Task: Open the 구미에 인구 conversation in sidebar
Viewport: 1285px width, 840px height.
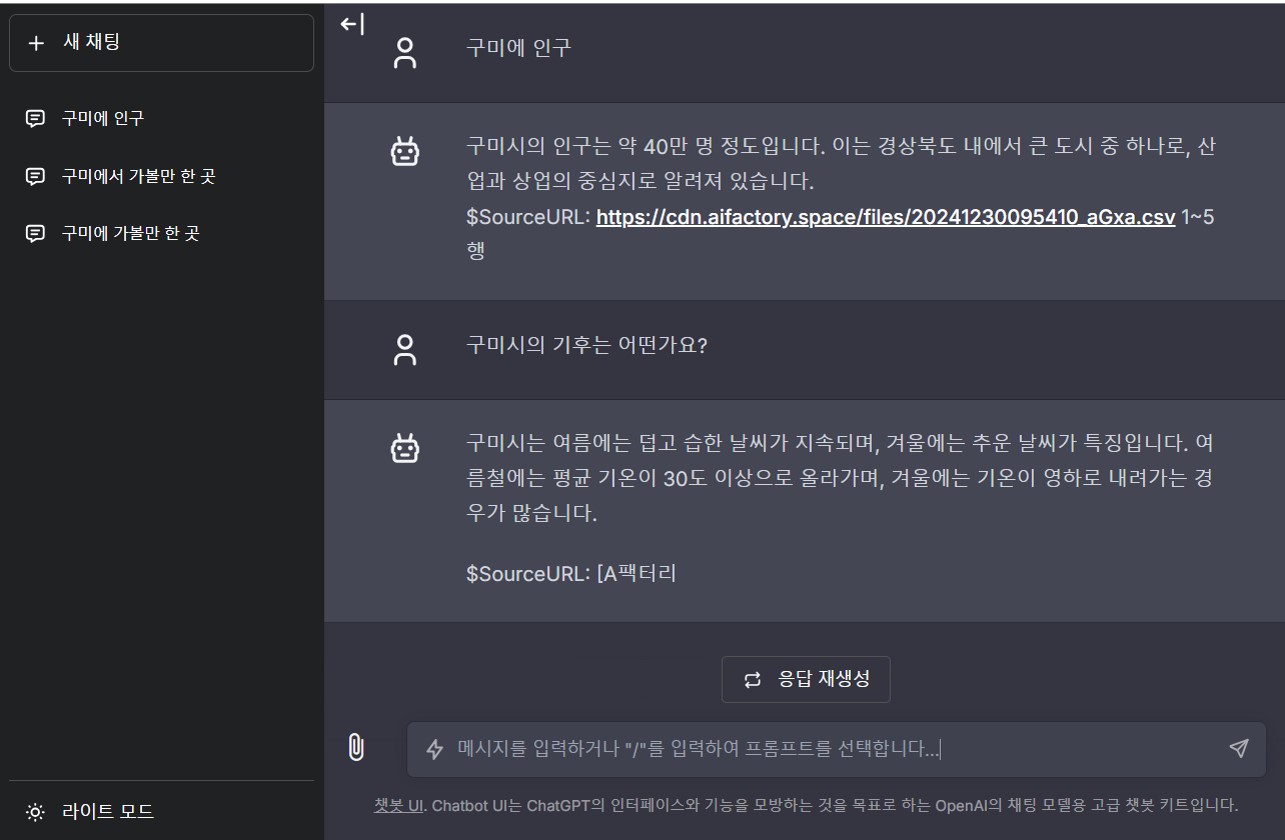Action: 102,118
